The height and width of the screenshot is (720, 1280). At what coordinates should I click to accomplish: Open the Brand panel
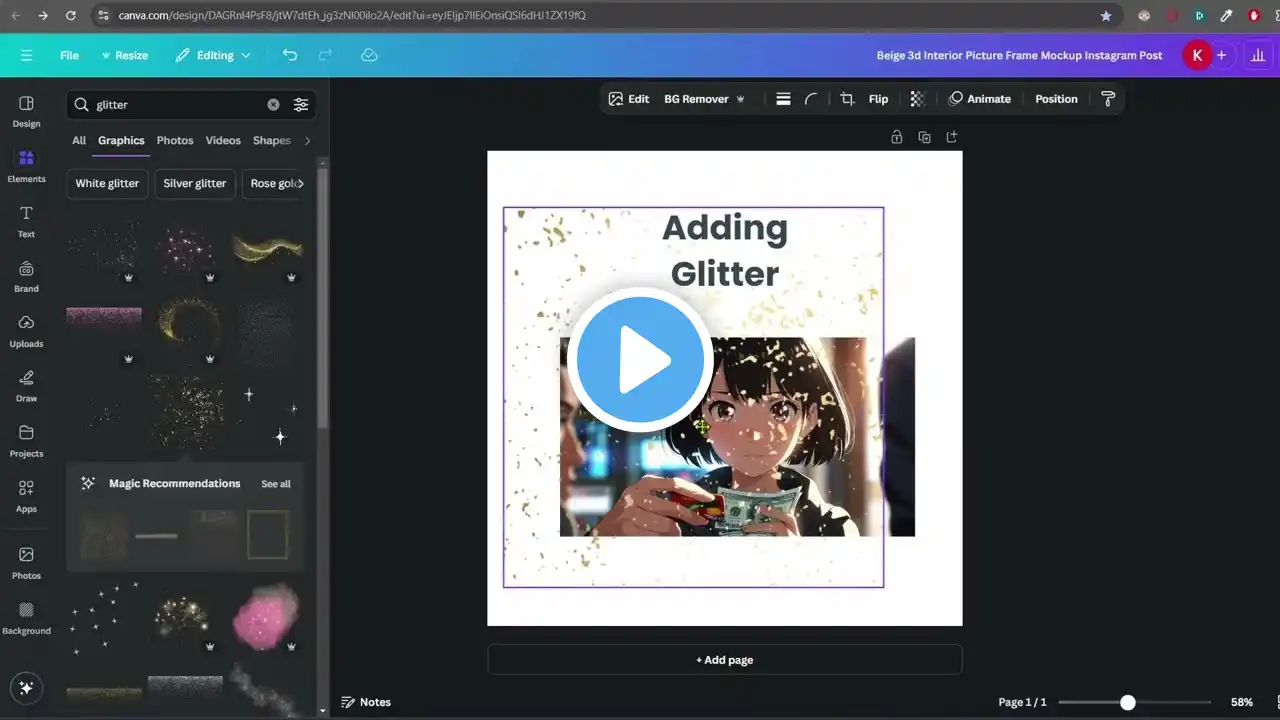[x=26, y=276]
